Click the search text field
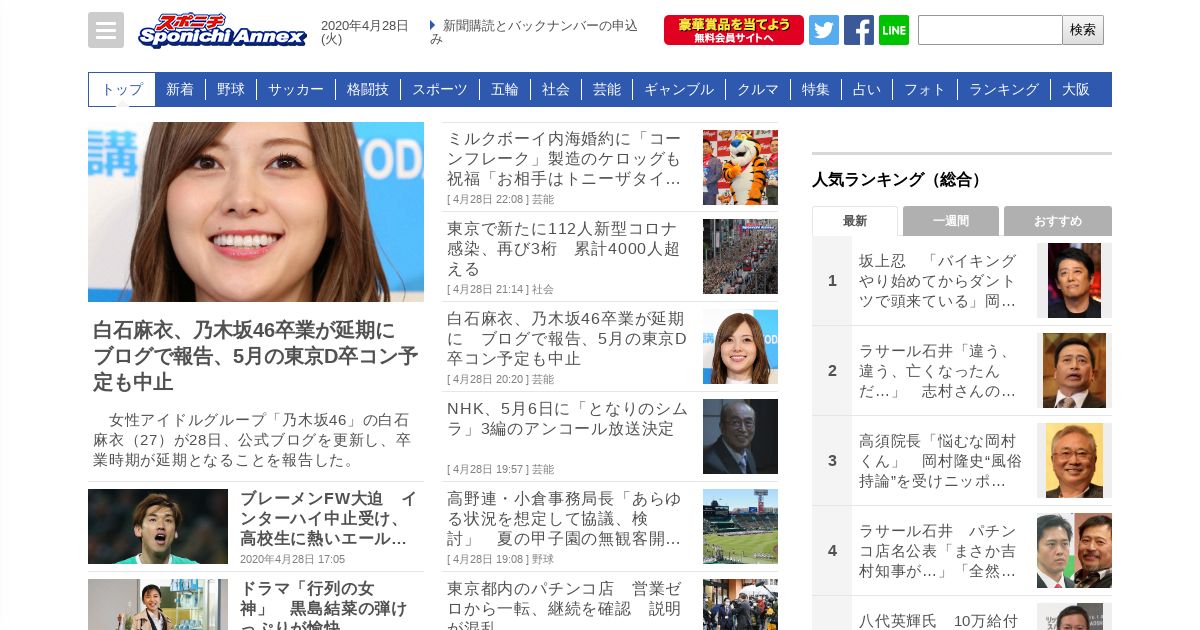Viewport: 1200px width, 630px height. (x=990, y=30)
